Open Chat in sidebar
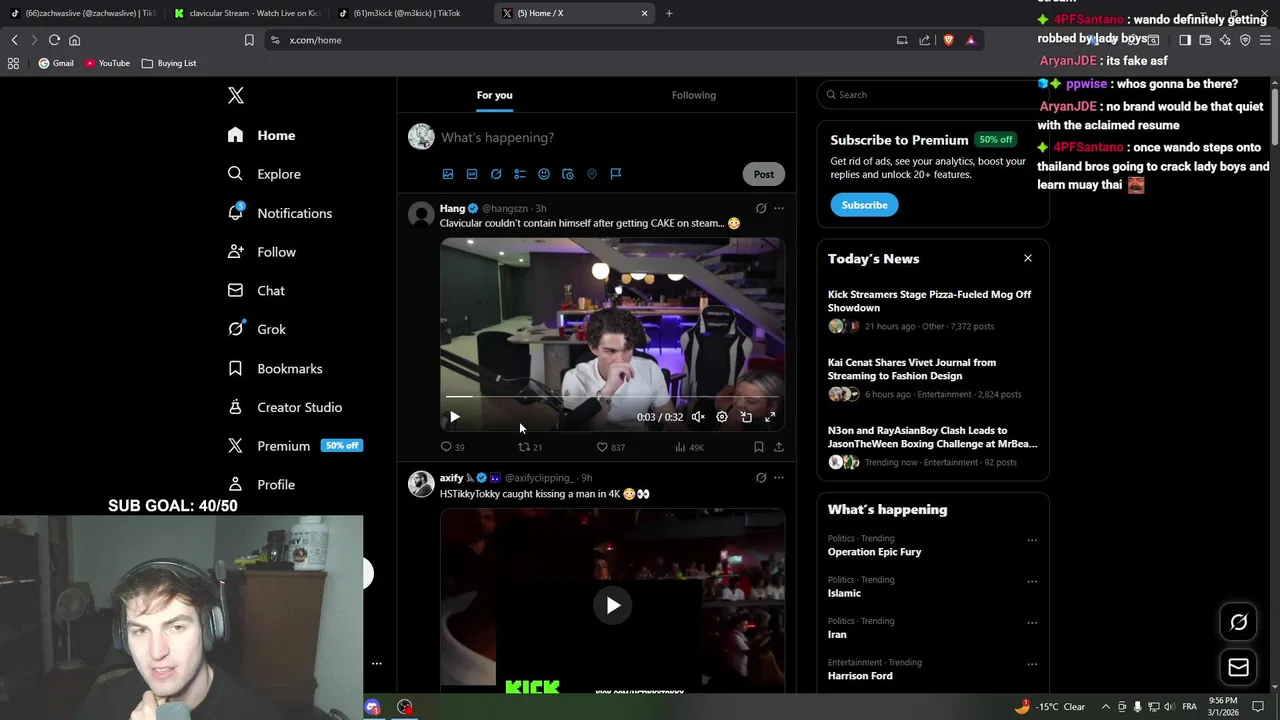 coord(256,291)
